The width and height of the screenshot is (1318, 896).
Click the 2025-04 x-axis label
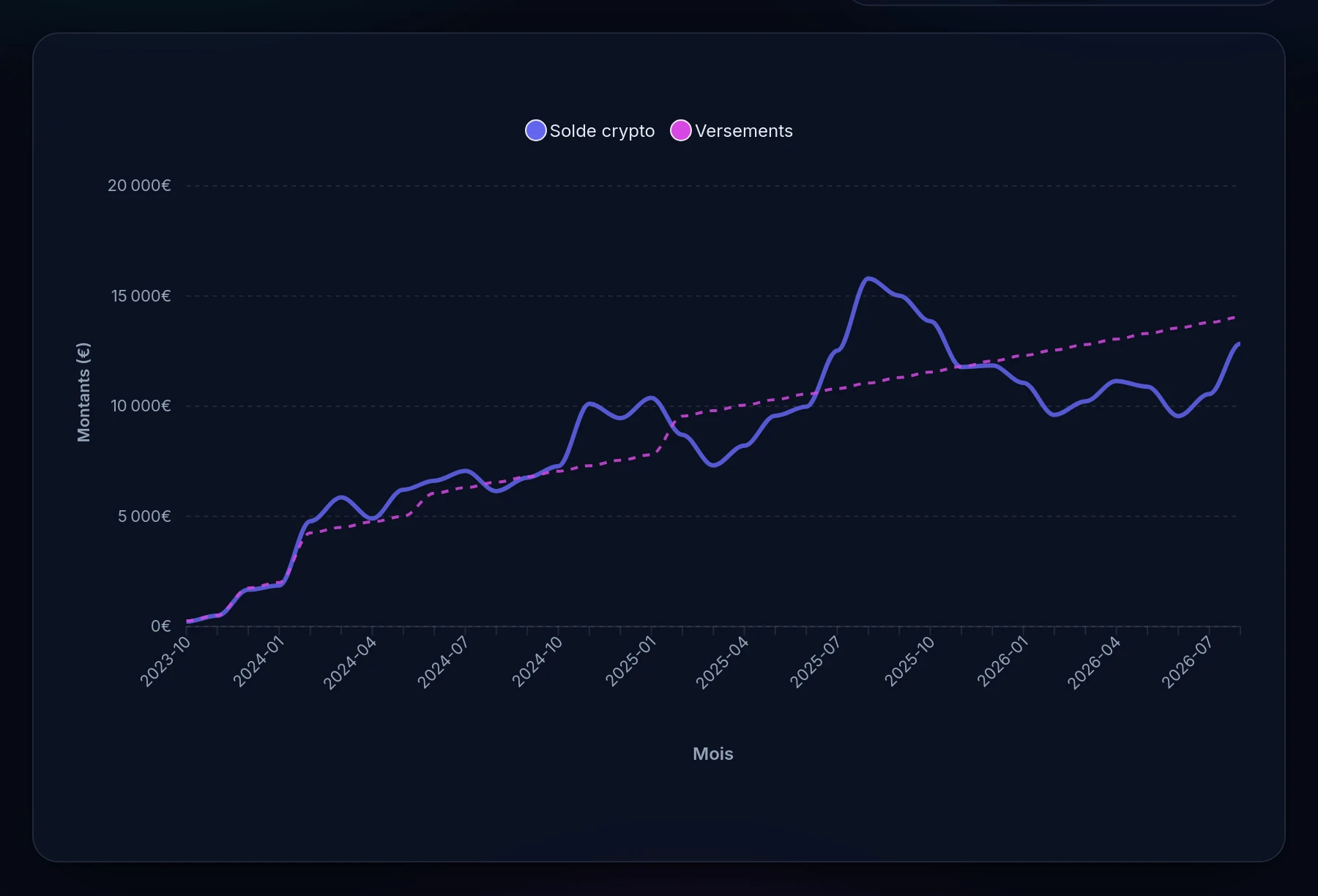click(723, 663)
